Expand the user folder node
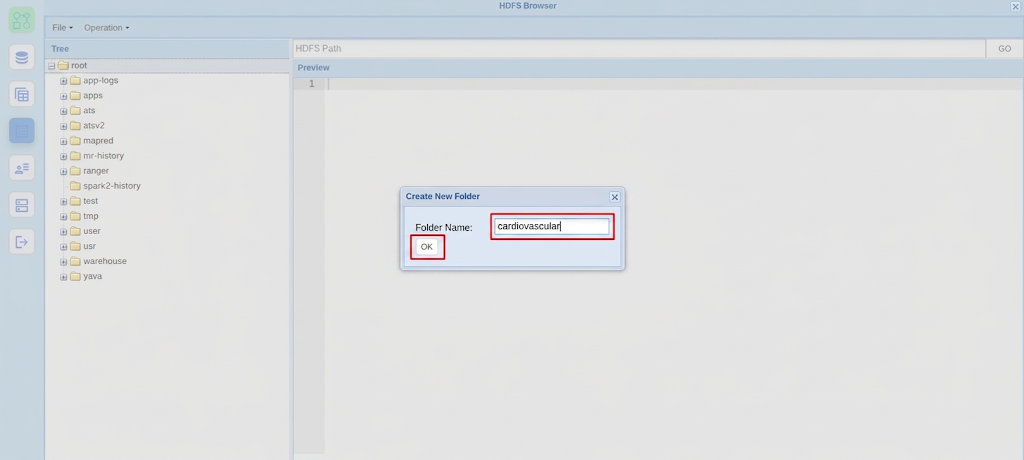This screenshot has width=1024, height=460. pyautogui.click(x=63, y=231)
